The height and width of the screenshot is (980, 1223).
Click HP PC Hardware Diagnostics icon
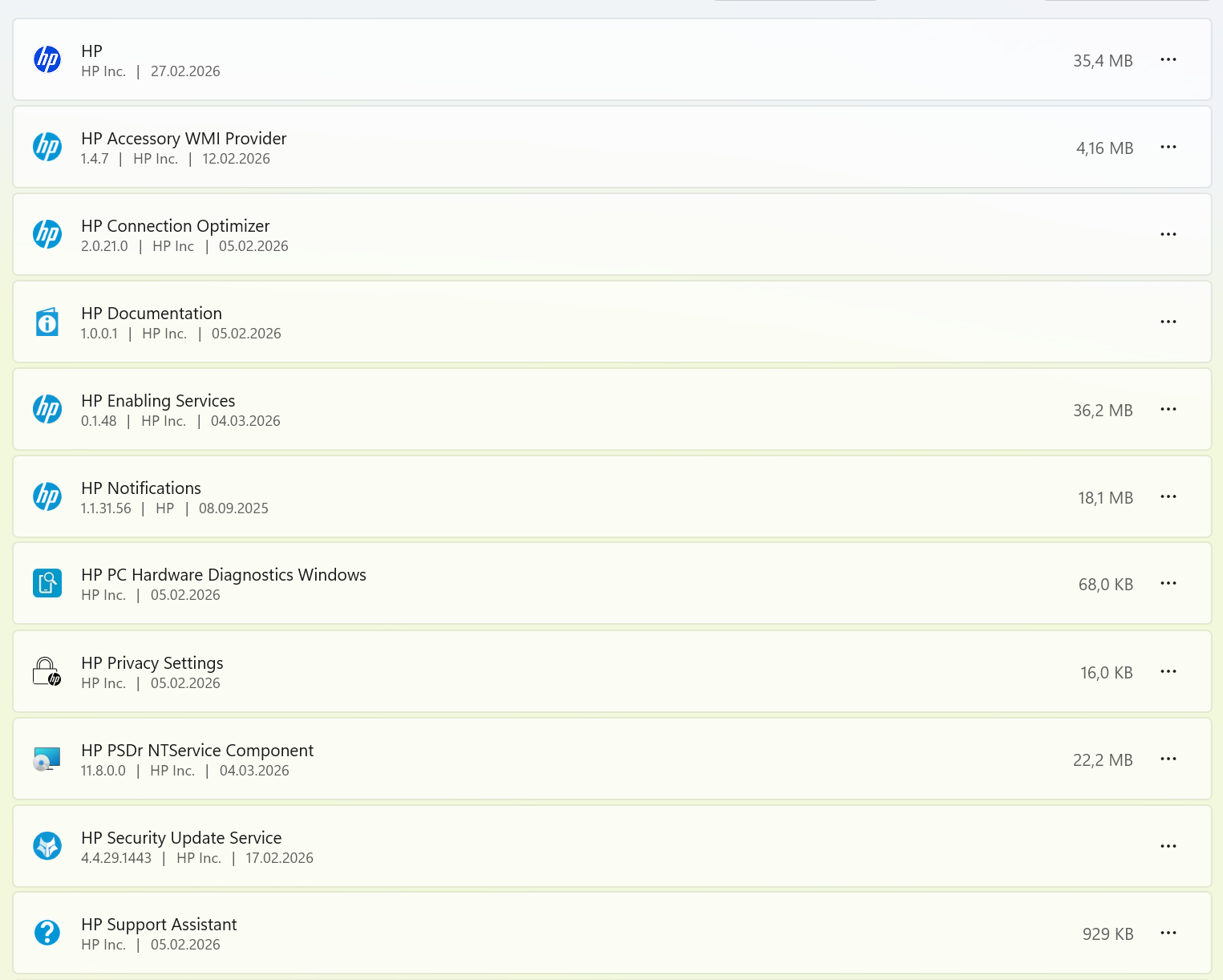click(47, 583)
